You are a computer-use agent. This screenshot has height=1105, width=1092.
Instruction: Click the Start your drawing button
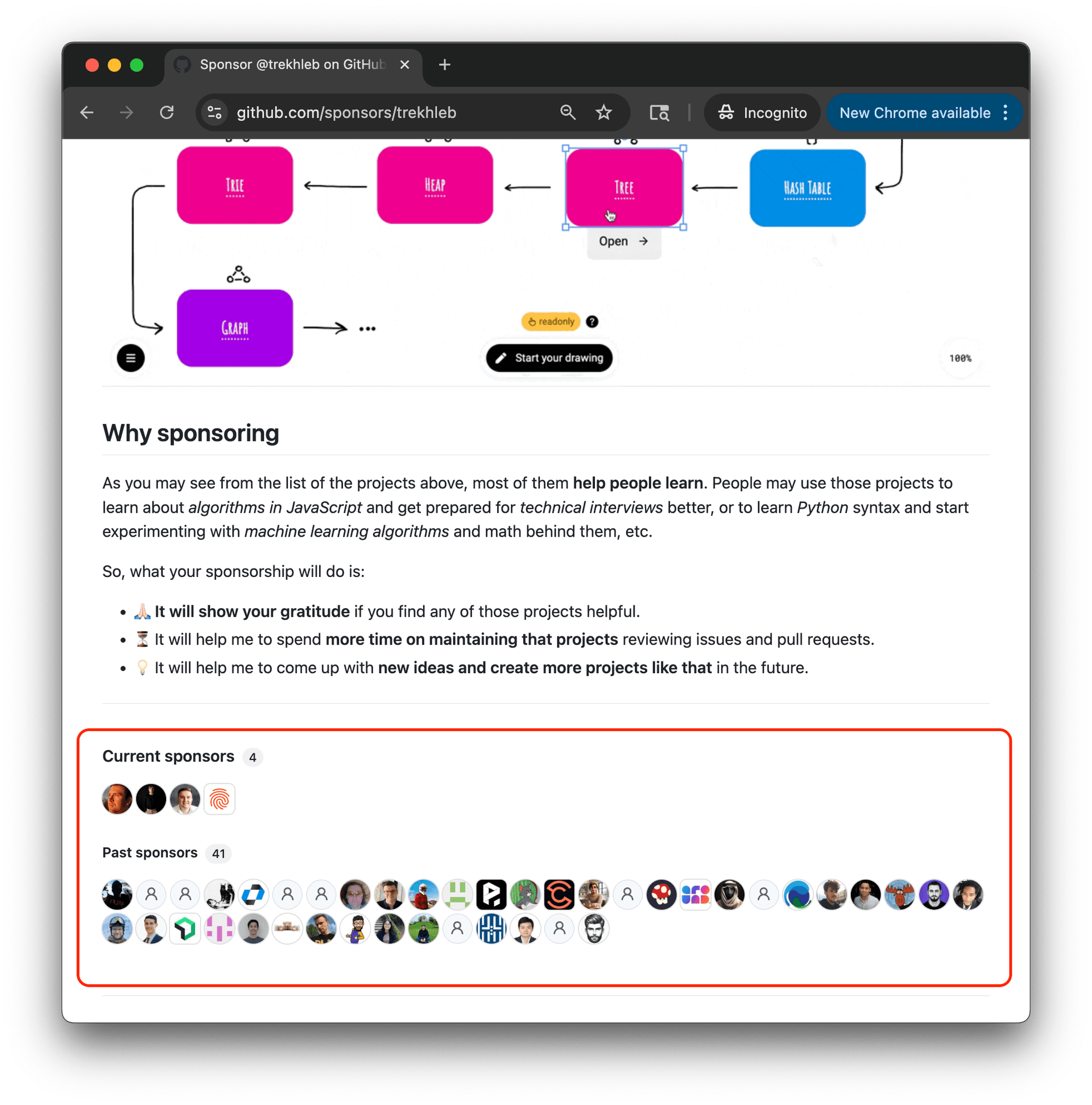click(549, 358)
